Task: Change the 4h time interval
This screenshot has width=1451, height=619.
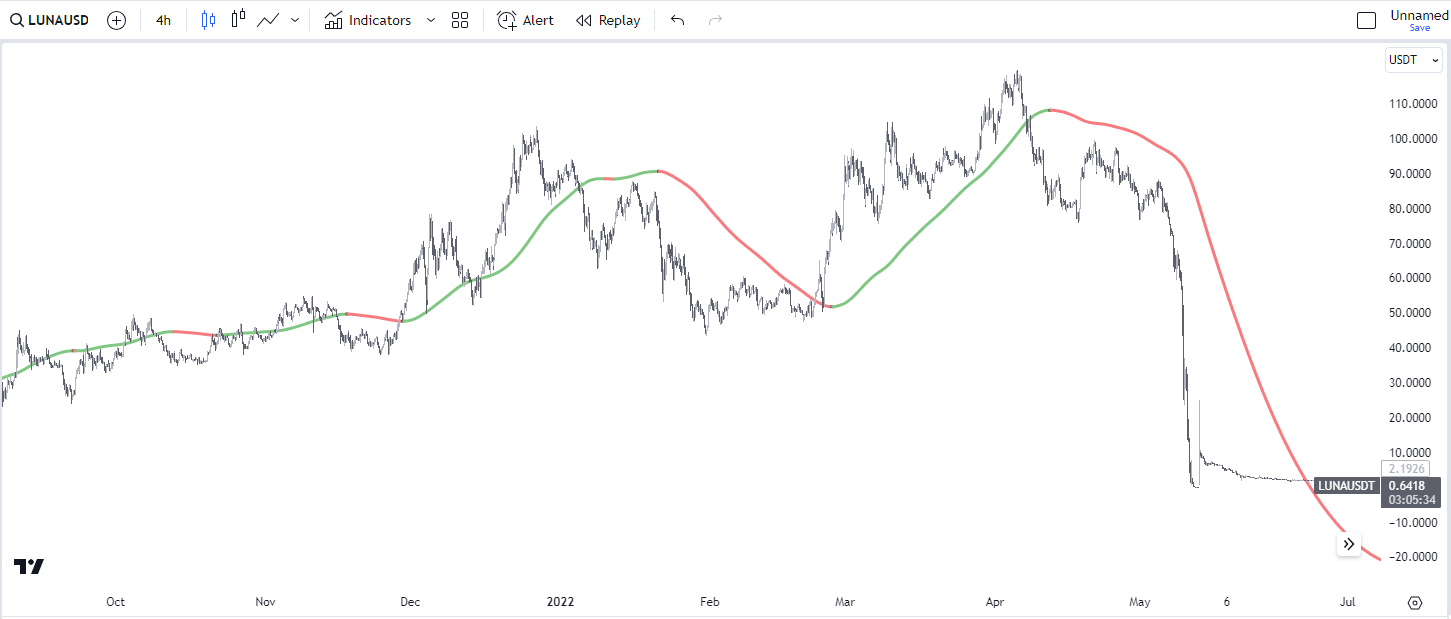Action: (163, 20)
